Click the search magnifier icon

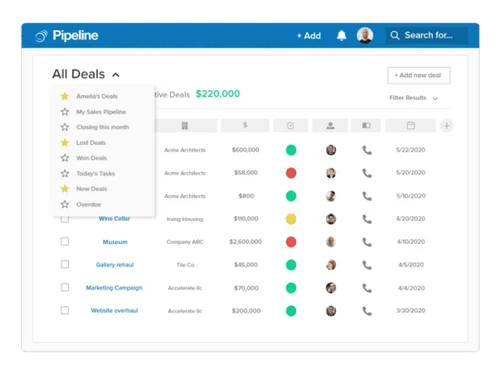click(x=395, y=35)
